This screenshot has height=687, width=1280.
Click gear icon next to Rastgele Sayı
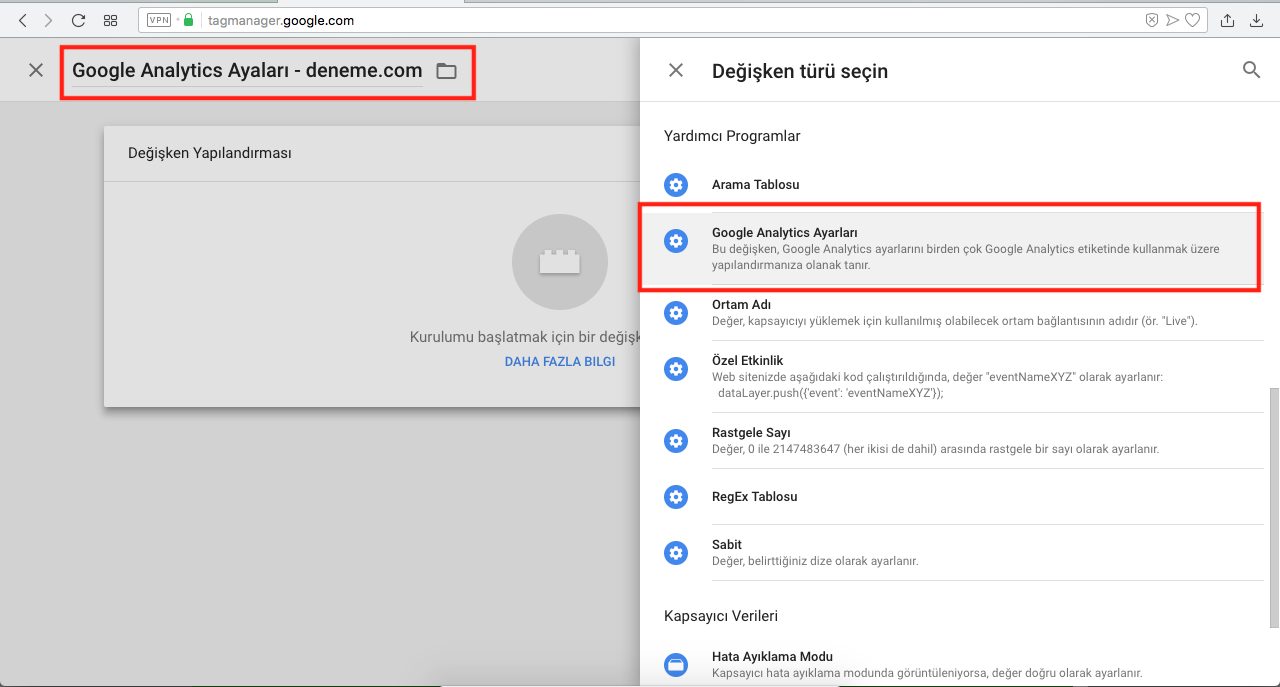[676, 441]
